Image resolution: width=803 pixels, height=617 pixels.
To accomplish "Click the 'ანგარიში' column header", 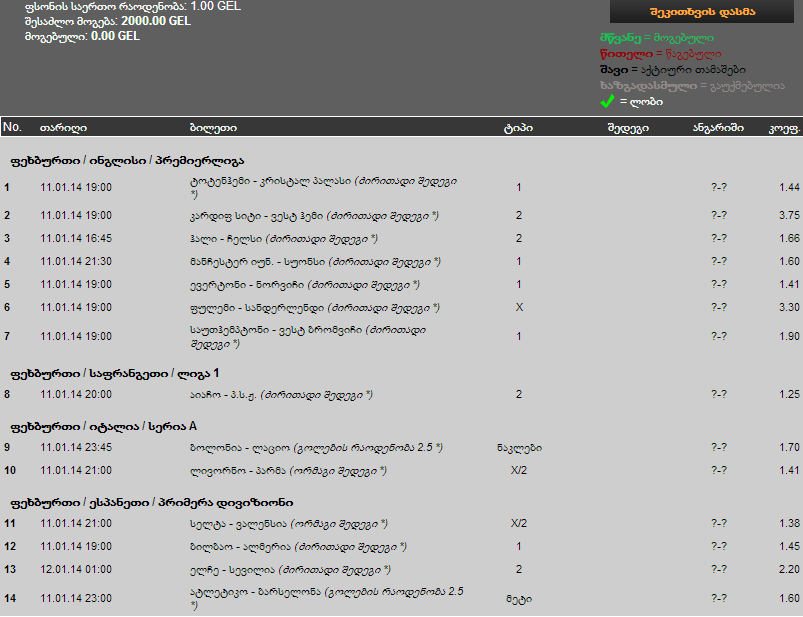I will (718, 127).
